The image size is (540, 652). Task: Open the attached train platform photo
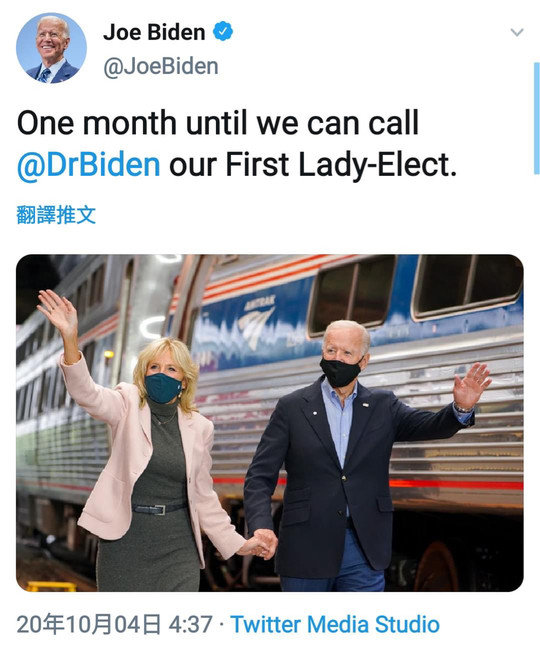(270, 422)
